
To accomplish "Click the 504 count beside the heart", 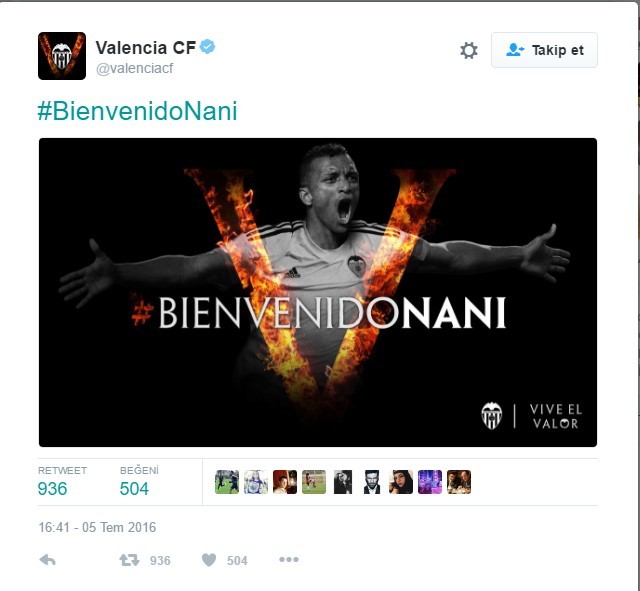I will pyautogui.click(x=237, y=561).
